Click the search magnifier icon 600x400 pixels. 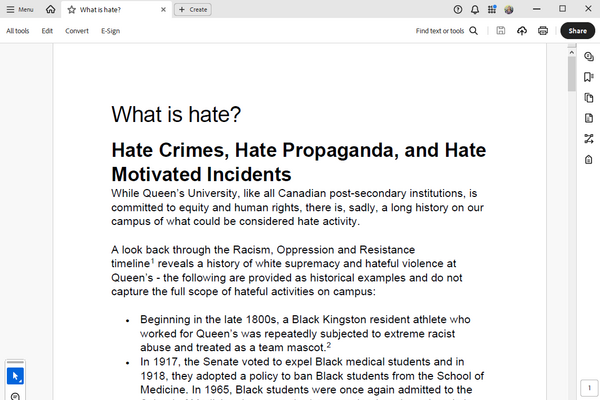474,31
